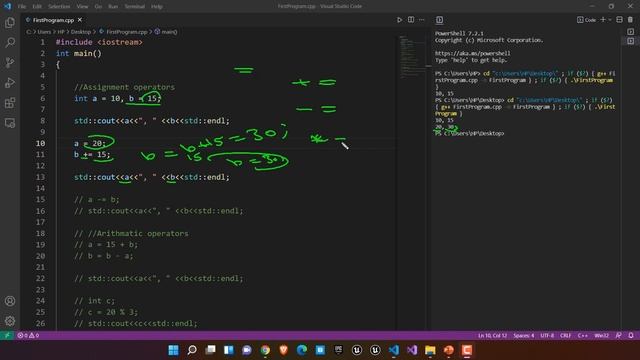Split the editor to the right
This screenshot has width=640, height=360.
pyautogui.click(x=411, y=20)
